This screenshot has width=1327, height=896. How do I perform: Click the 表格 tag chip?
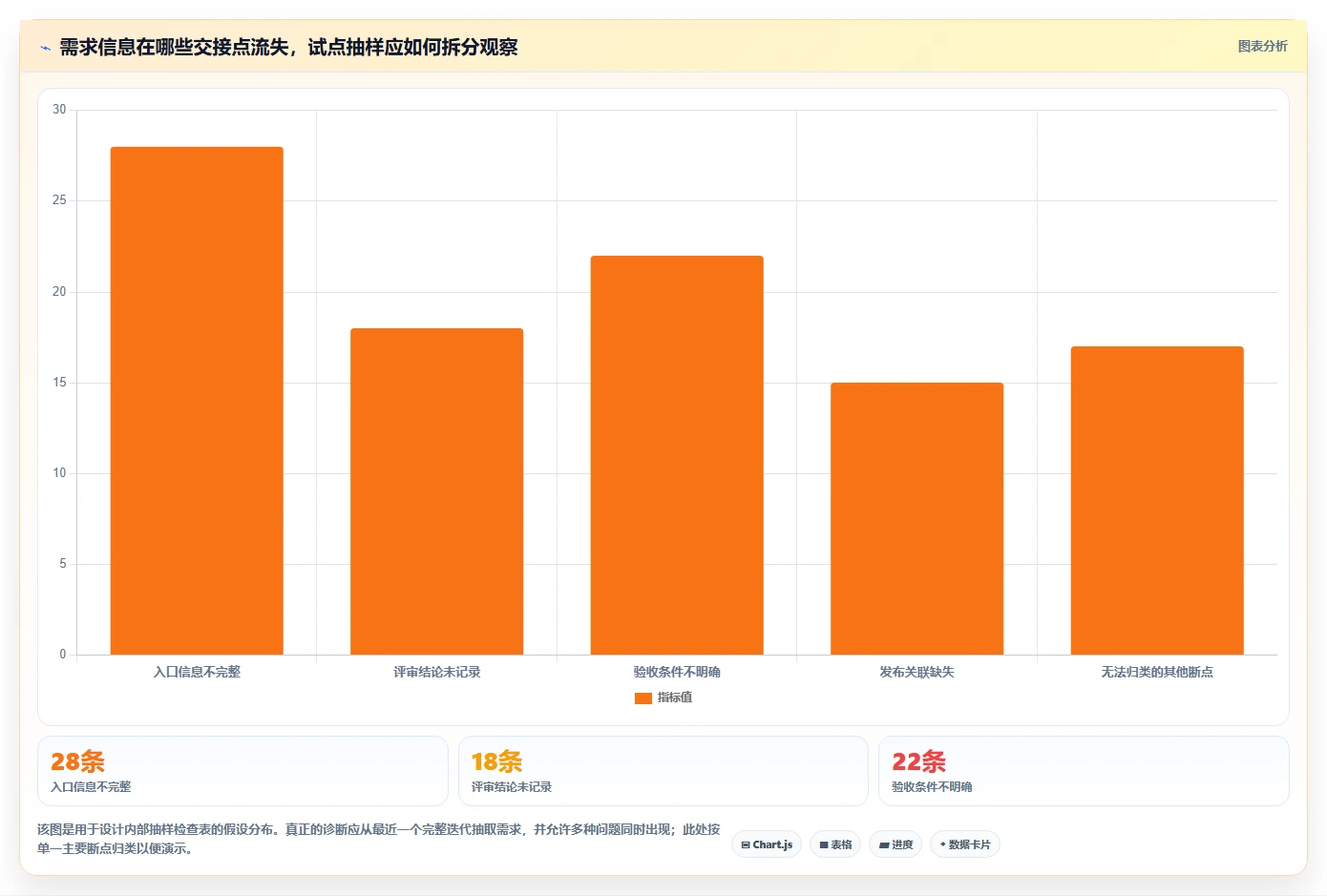point(835,844)
